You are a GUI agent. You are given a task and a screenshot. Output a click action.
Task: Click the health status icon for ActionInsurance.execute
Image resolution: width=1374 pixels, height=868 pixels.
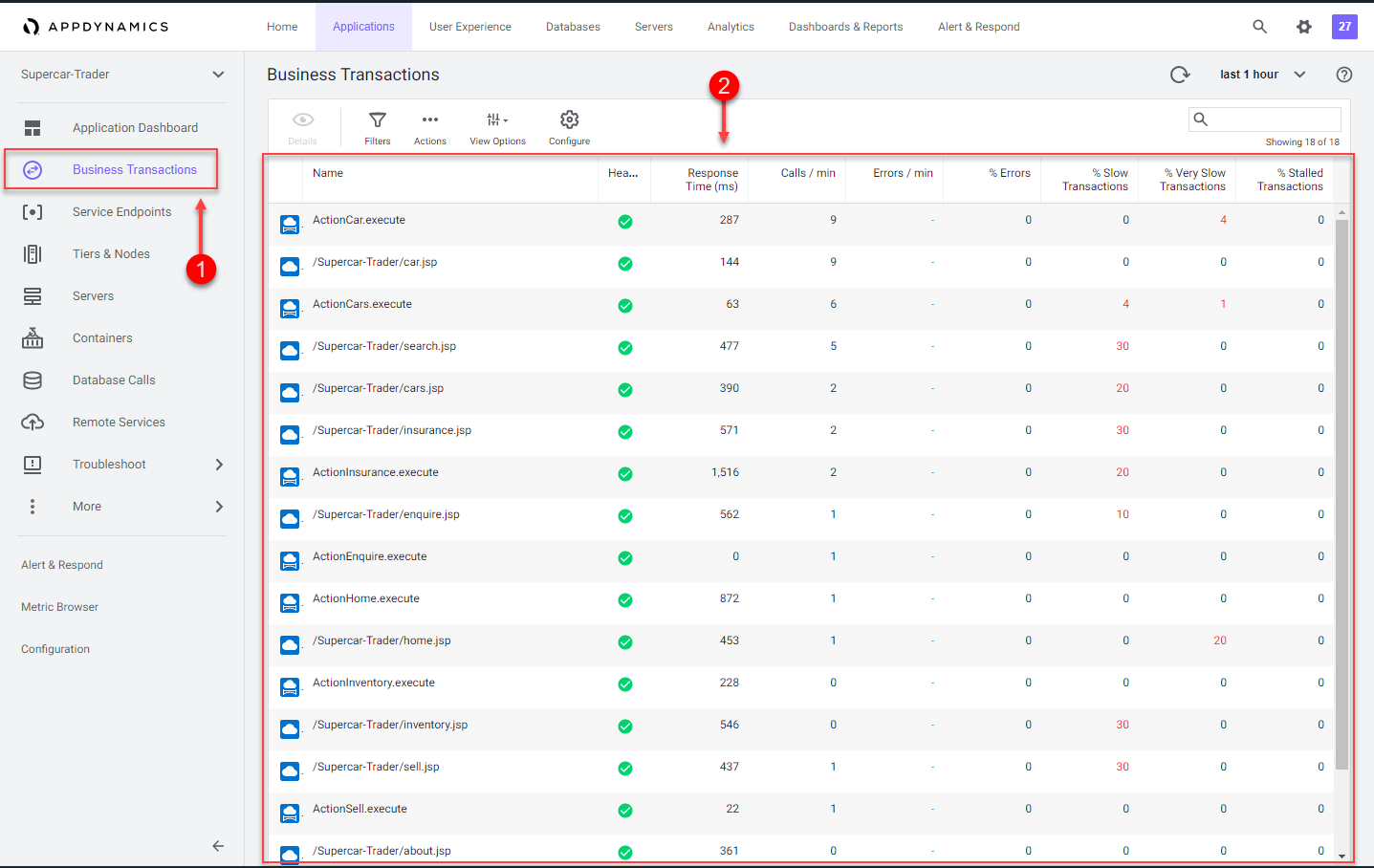pos(625,474)
